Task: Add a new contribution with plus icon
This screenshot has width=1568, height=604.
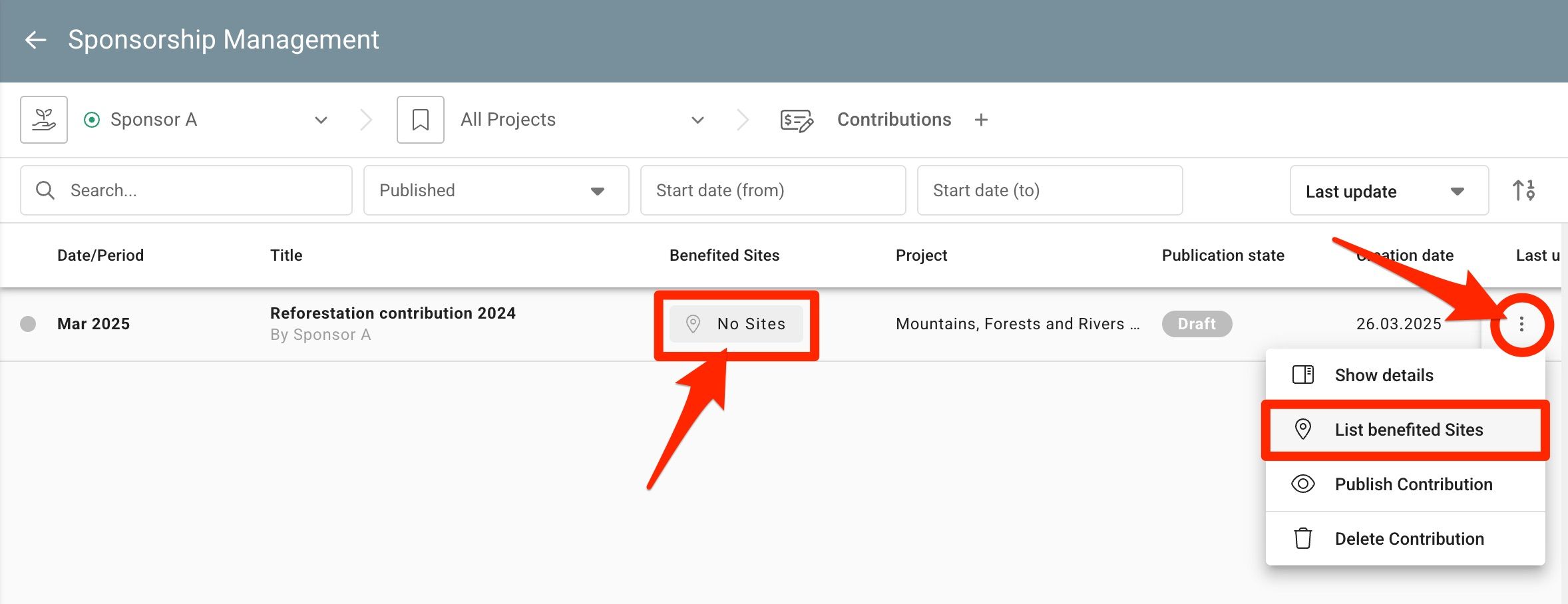Action: (x=981, y=120)
